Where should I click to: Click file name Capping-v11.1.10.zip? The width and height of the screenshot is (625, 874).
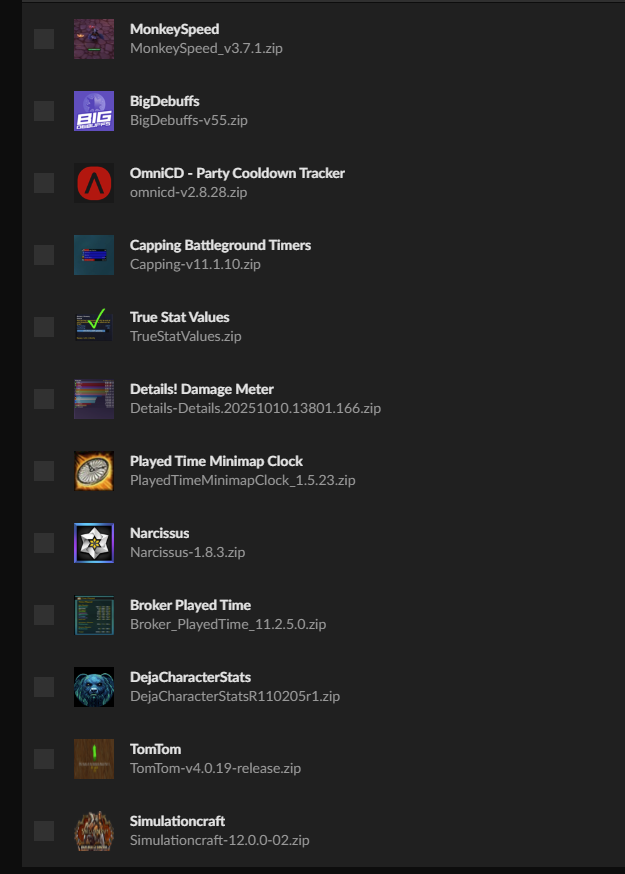pyautogui.click(x=195, y=264)
